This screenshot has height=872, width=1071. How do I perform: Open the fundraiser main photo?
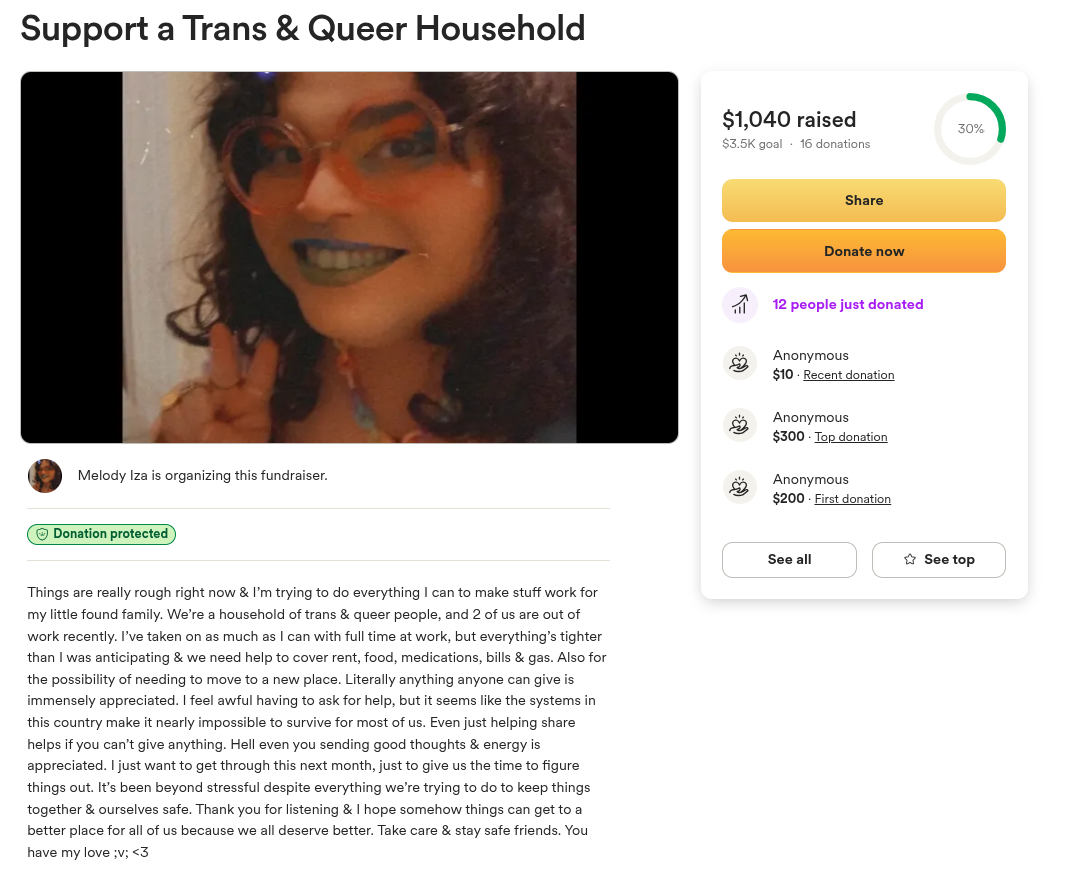pos(349,257)
